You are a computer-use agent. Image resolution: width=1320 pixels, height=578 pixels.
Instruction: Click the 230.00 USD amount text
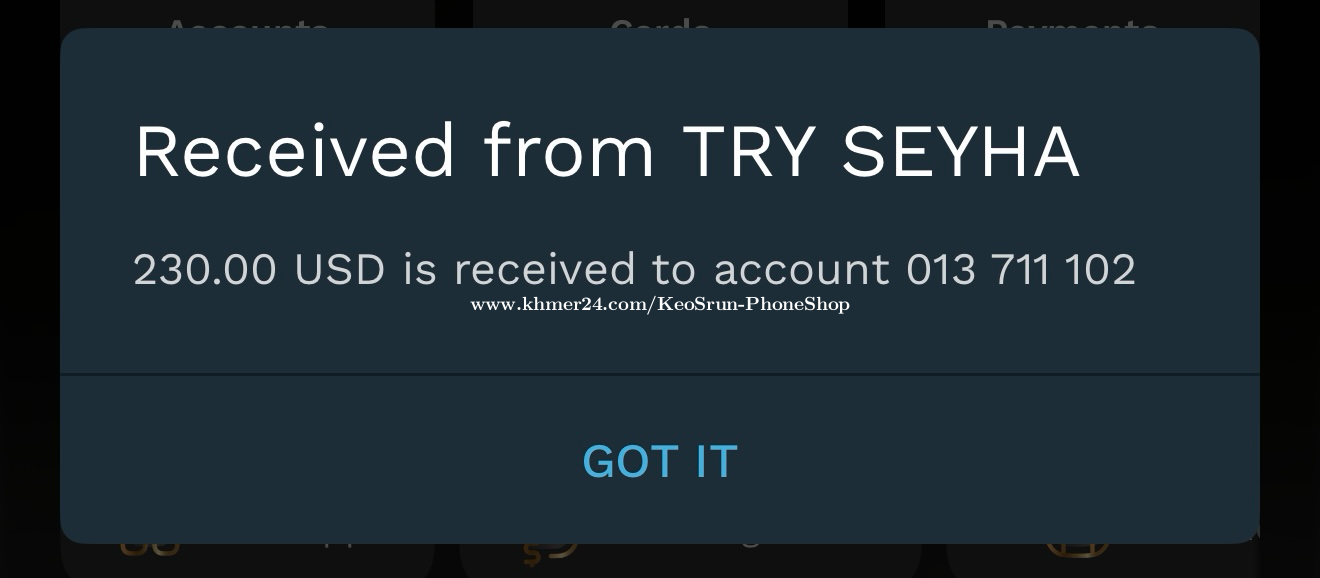tap(259, 270)
